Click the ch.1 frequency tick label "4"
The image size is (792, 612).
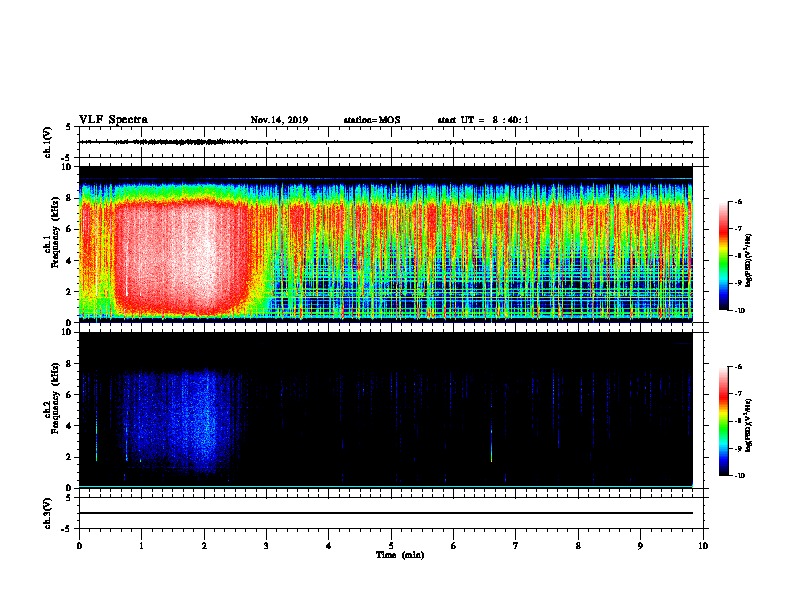pos(70,261)
